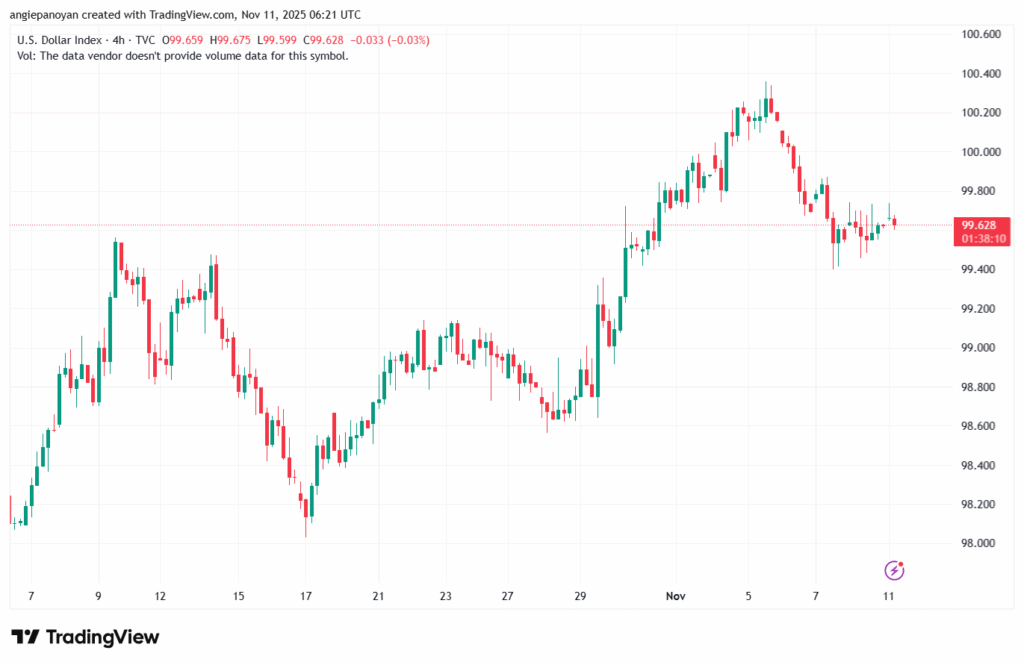Select the Nov label on the date axis
Viewport: 1024px width, 665px height.
pyautogui.click(x=675, y=596)
